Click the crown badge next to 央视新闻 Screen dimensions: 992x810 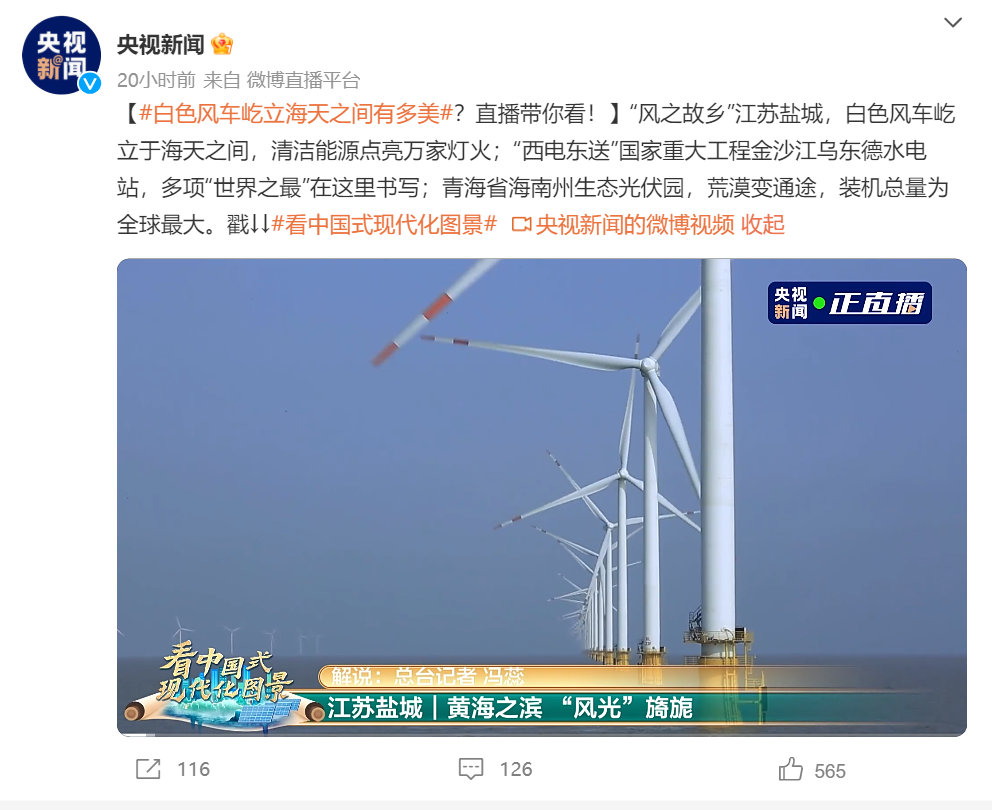tap(222, 44)
